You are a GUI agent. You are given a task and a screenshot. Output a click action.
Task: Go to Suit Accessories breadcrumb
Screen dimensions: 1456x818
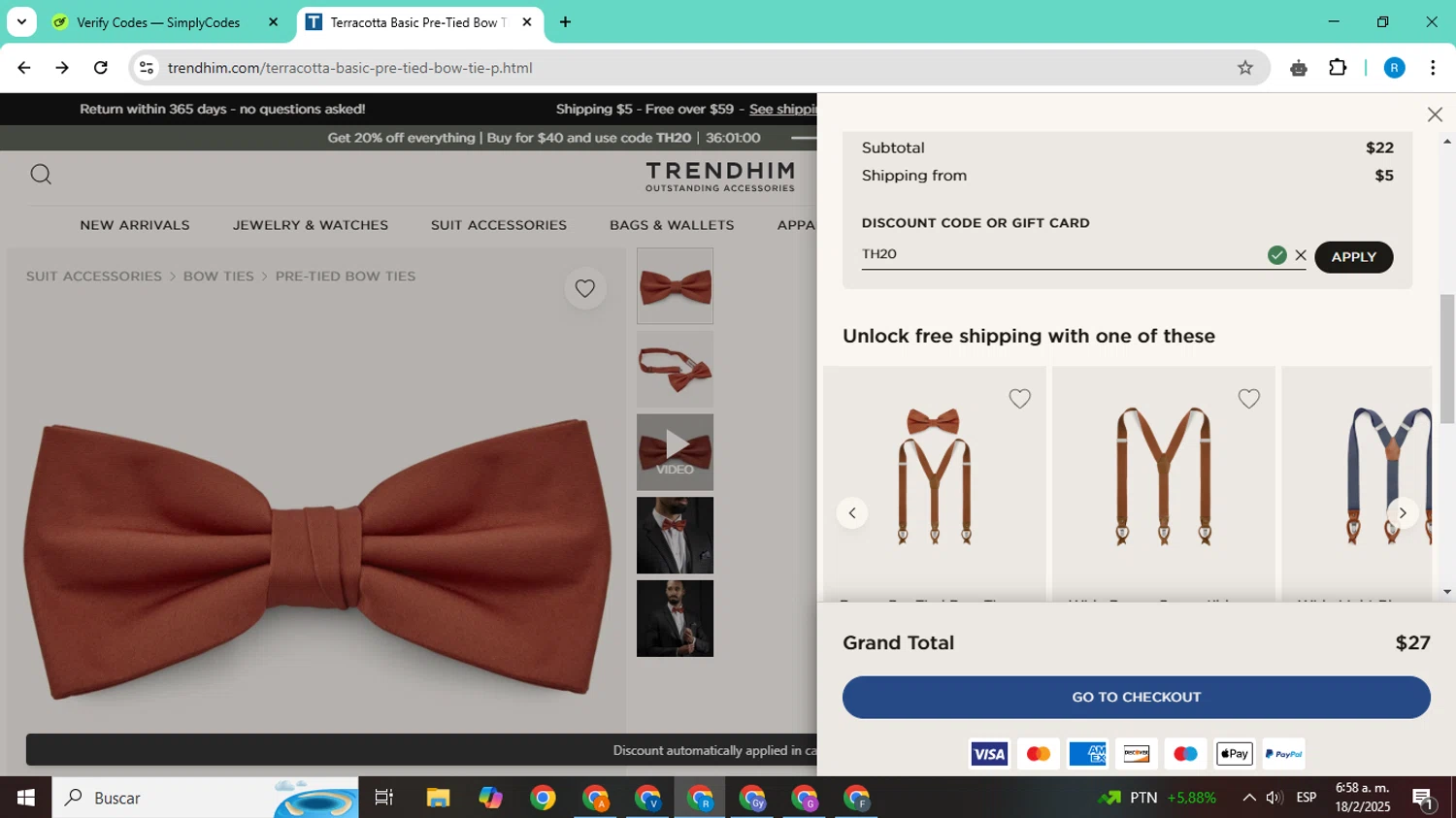(x=94, y=277)
